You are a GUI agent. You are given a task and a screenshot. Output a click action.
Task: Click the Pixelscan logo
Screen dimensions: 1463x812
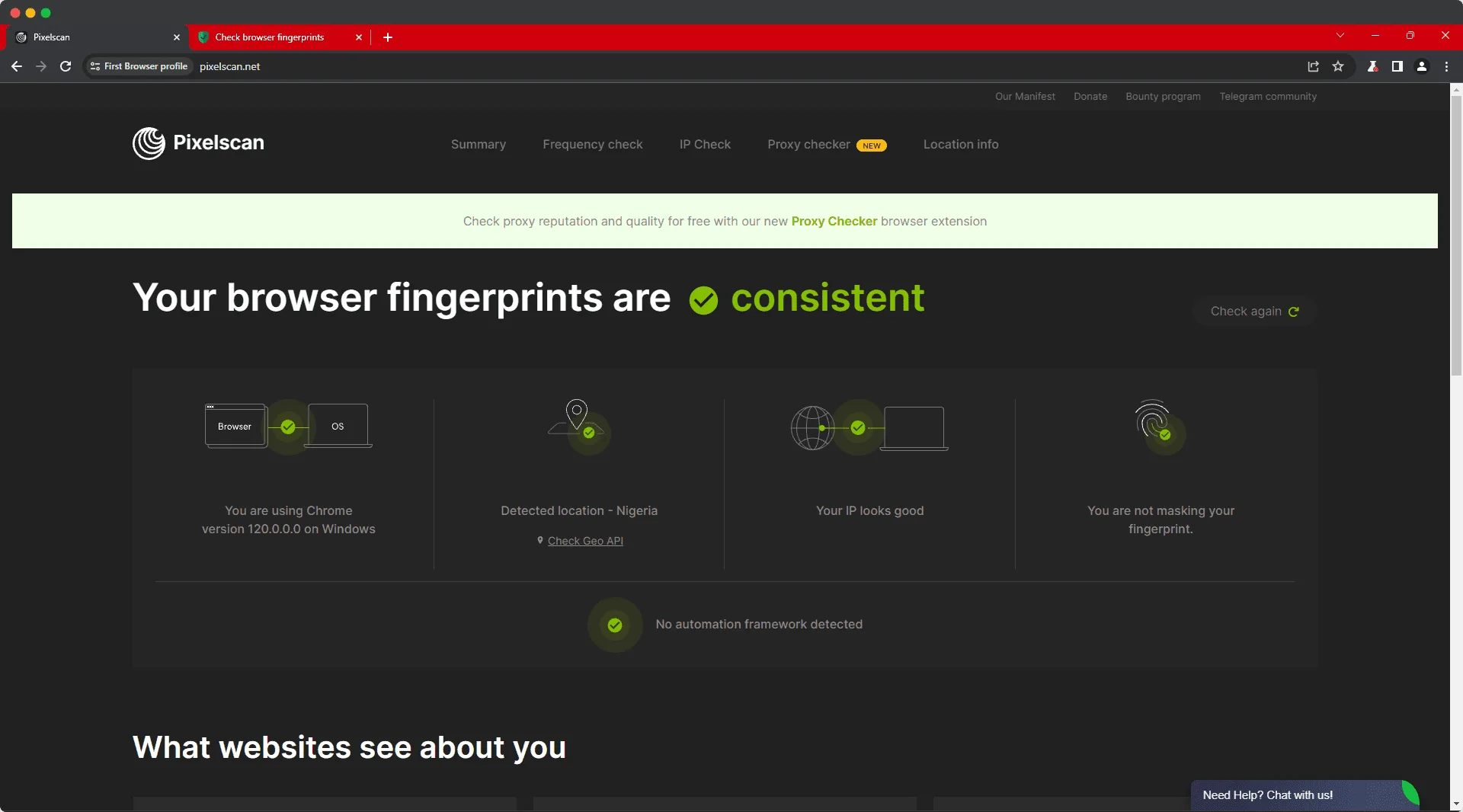pyautogui.click(x=198, y=143)
